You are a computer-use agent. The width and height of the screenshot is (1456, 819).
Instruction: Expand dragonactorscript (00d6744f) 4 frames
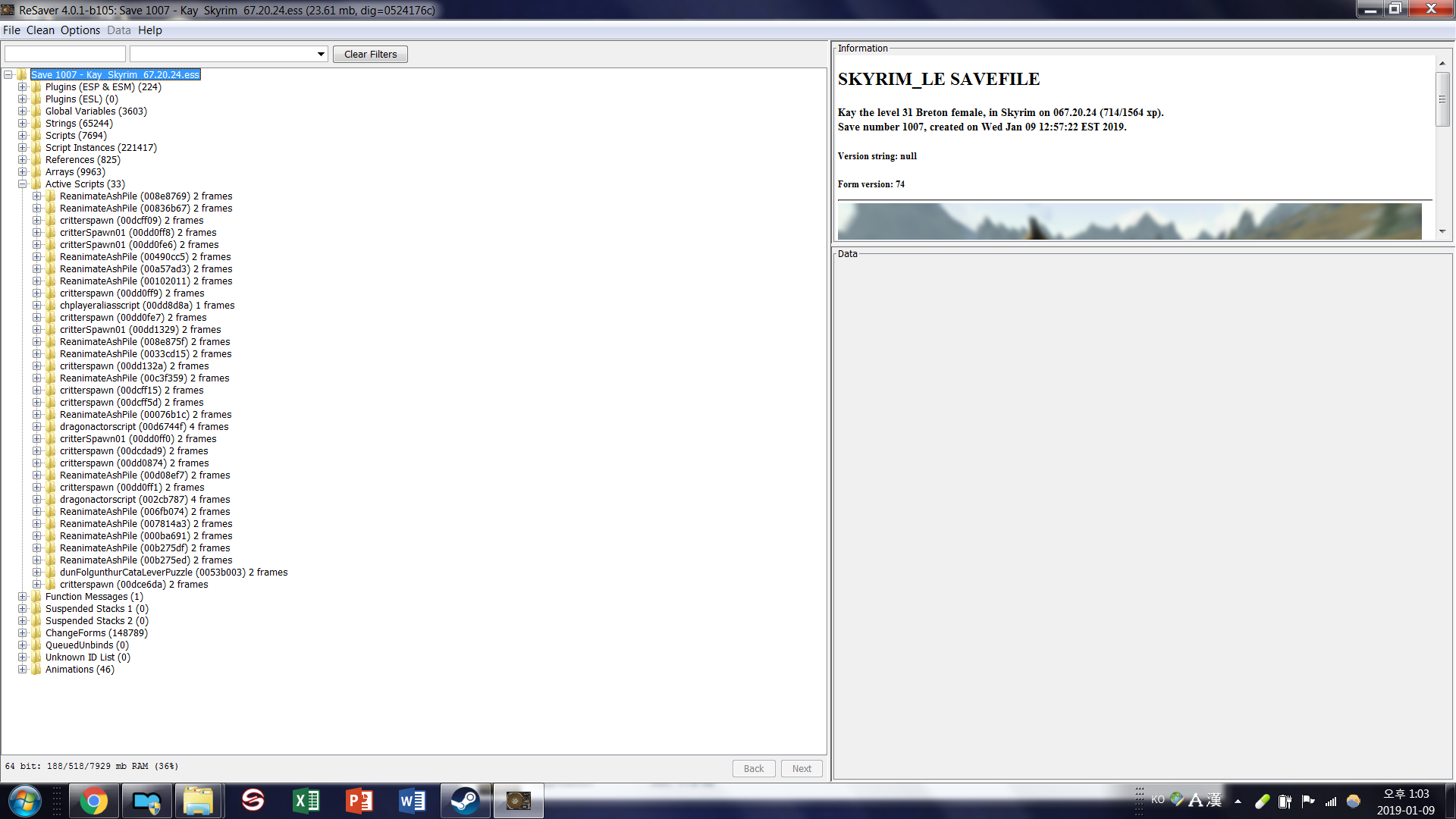[x=37, y=427]
